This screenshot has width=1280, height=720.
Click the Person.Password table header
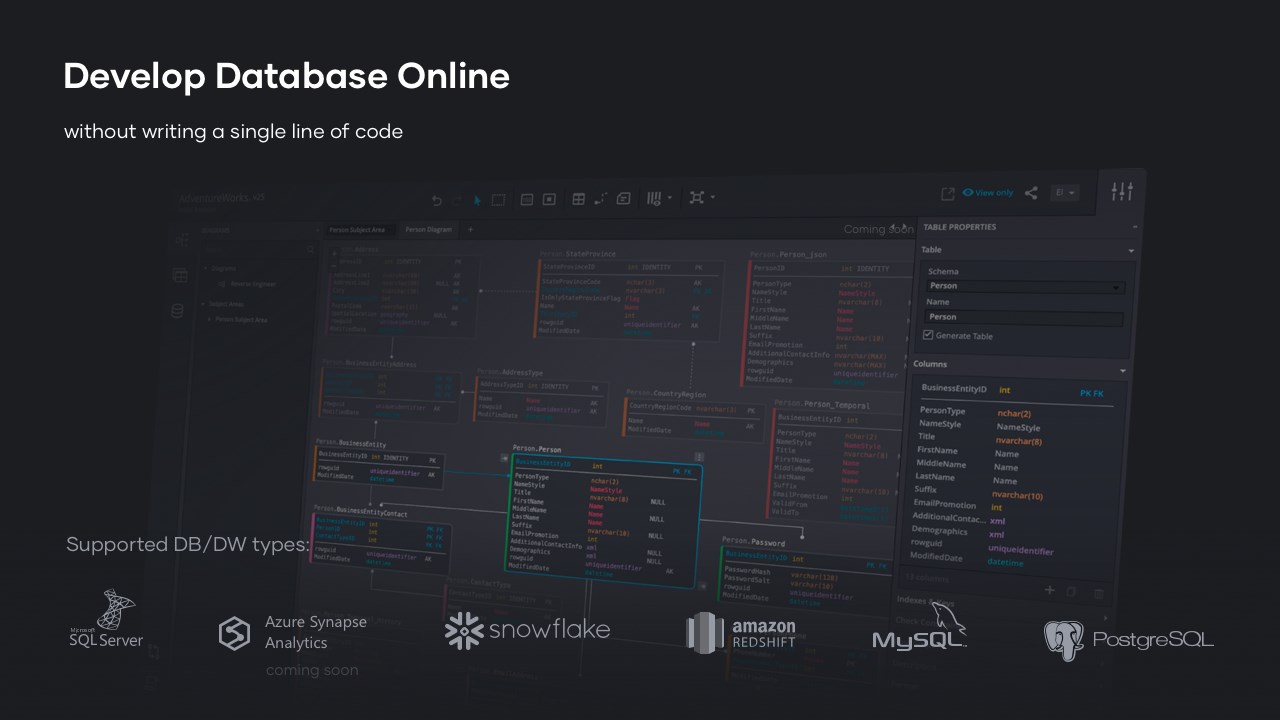click(753, 542)
